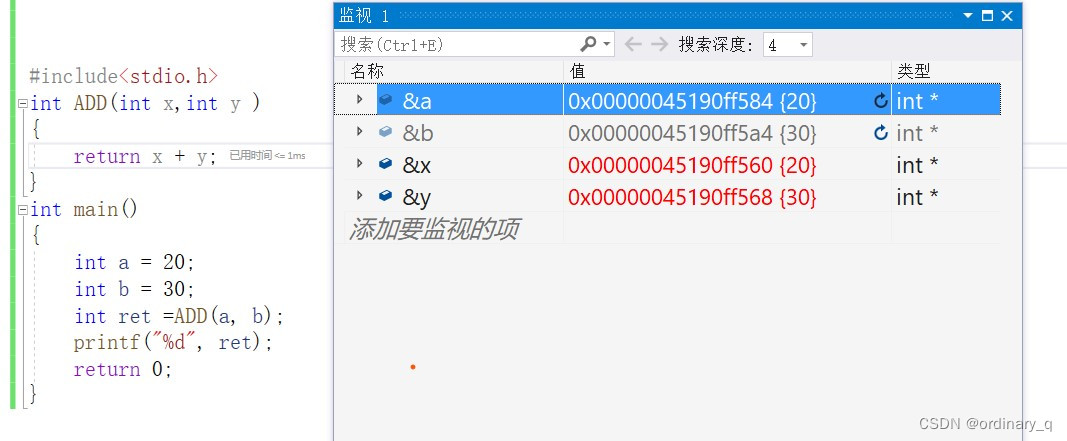Image resolution: width=1067 pixels, height=441 pixels.
Task: Click the variable cube icon beside &x
Action: (385, 164)
